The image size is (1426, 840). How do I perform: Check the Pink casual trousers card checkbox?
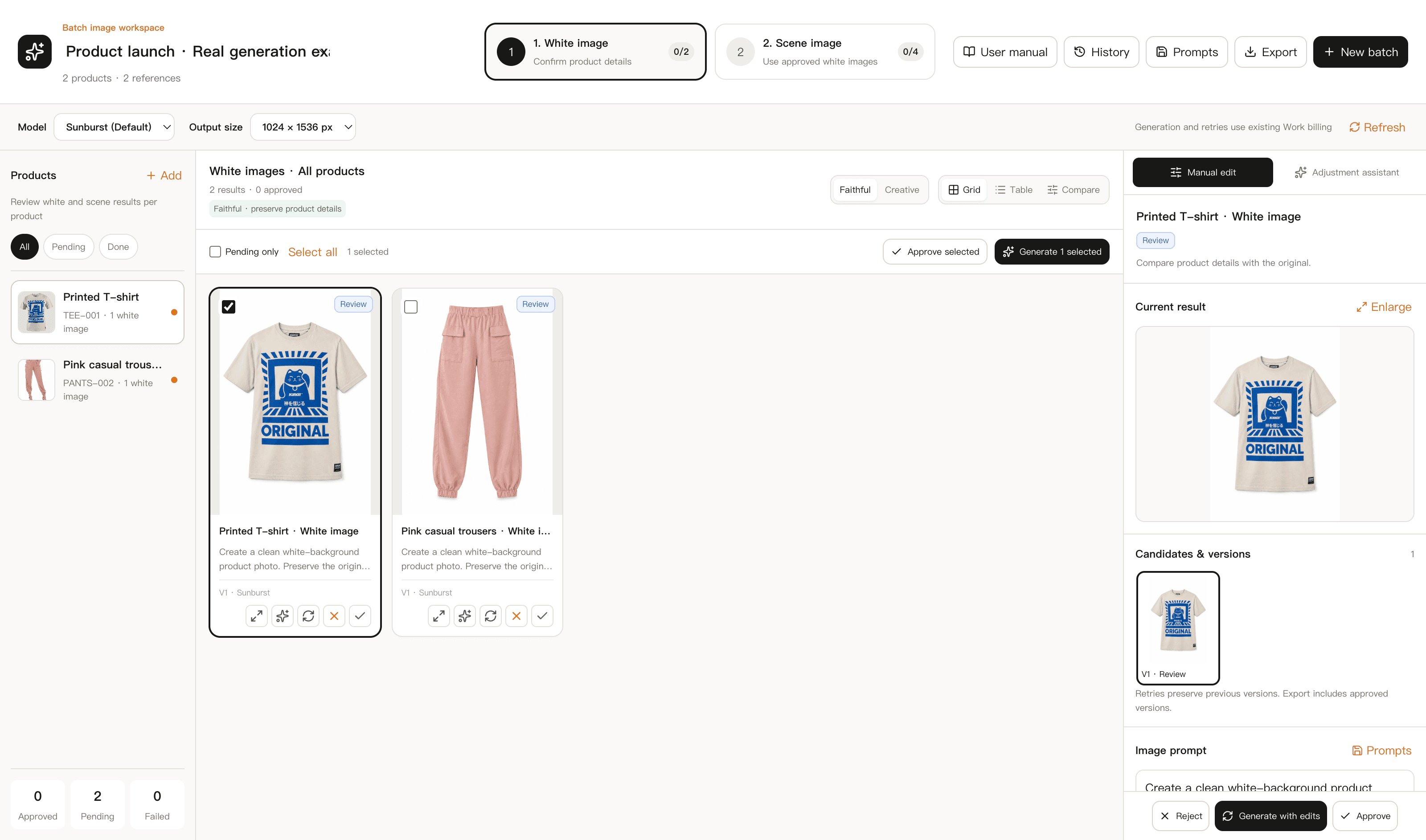pyautogui.click(x=411, y=307)
